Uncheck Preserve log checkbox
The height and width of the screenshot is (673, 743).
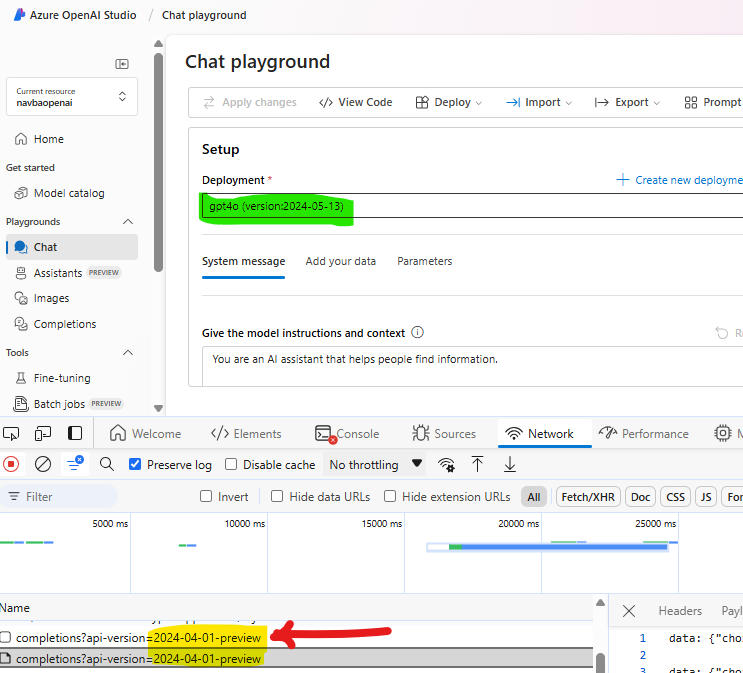coord(135,464)
